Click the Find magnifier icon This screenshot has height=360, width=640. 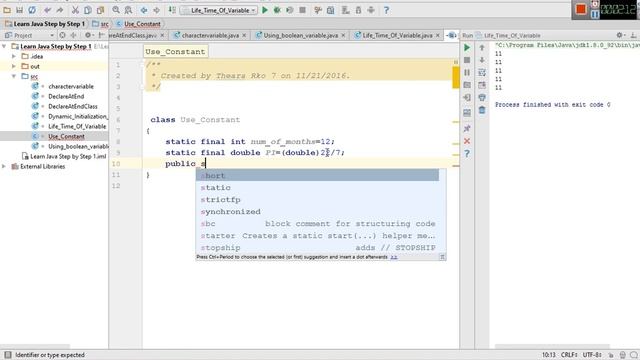point(116,10)
